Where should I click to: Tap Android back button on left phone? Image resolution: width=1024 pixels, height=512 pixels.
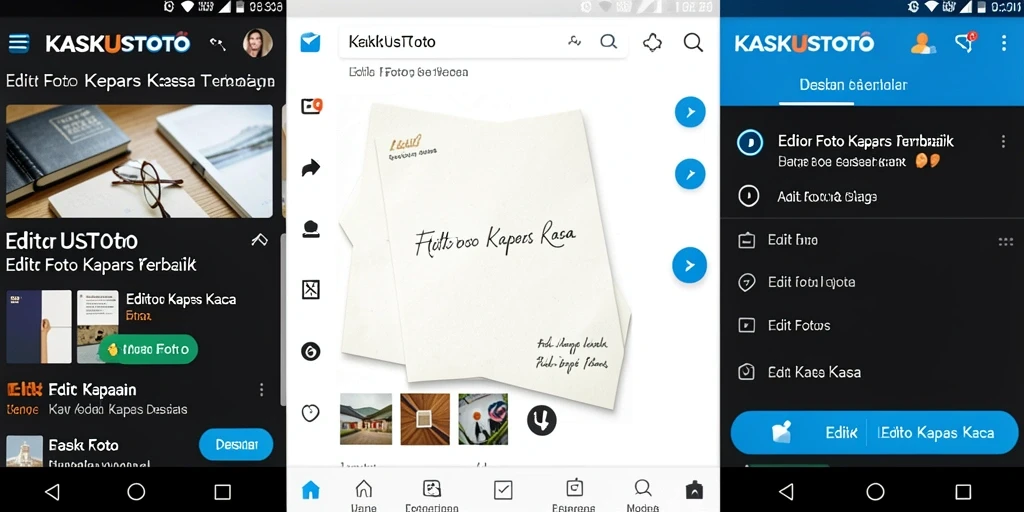click(x=52, y=491)
